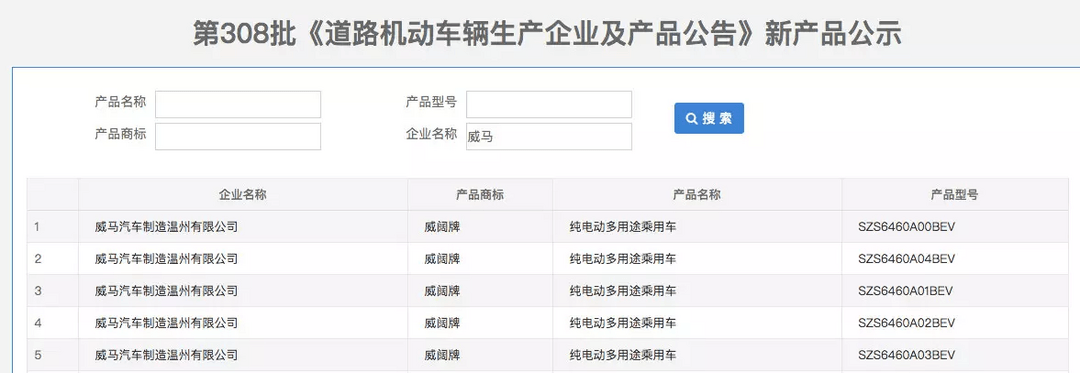Click row number 5 cell
This screenshot has width=1080, height=373.
click(53, 355)
